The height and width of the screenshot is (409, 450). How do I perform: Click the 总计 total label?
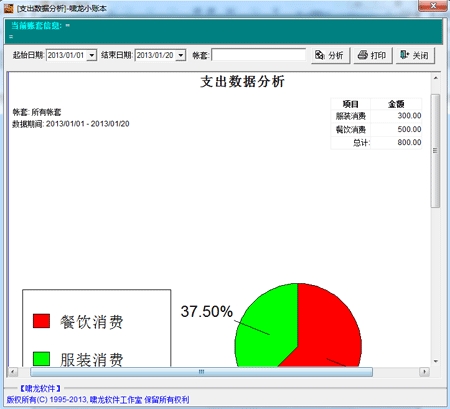pyautogui.click(x=361, y=143)
